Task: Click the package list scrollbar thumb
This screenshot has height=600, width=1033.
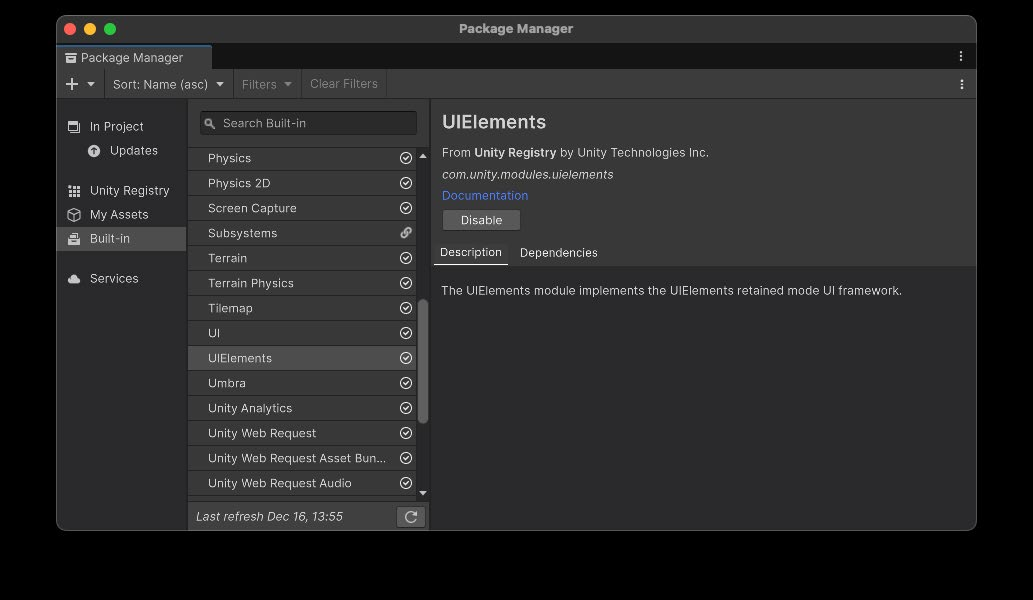Action: click(x=423, y=362)
